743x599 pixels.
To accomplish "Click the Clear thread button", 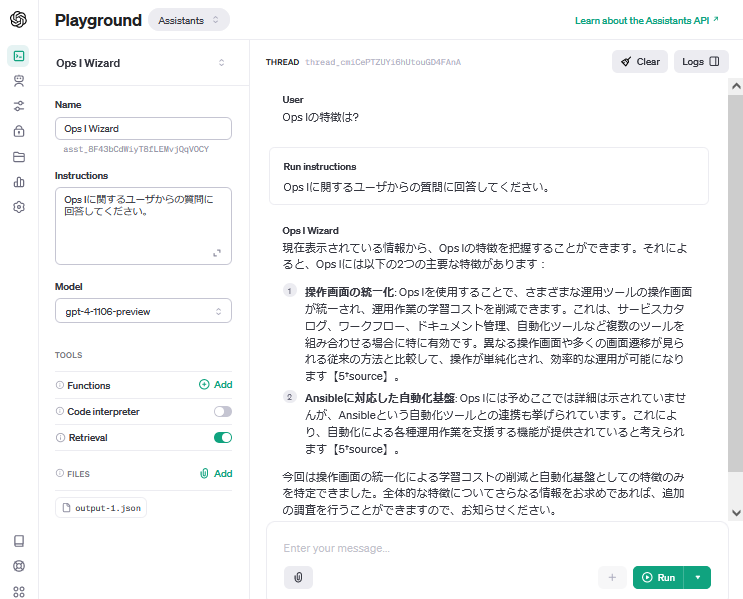I will click(x=640, y=62).
